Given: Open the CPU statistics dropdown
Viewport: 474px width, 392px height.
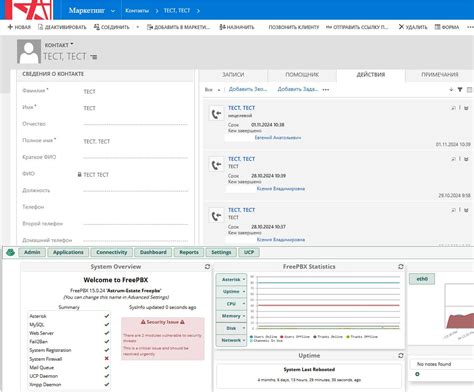Looking at the screenshot, I should (x=231, y=304).
